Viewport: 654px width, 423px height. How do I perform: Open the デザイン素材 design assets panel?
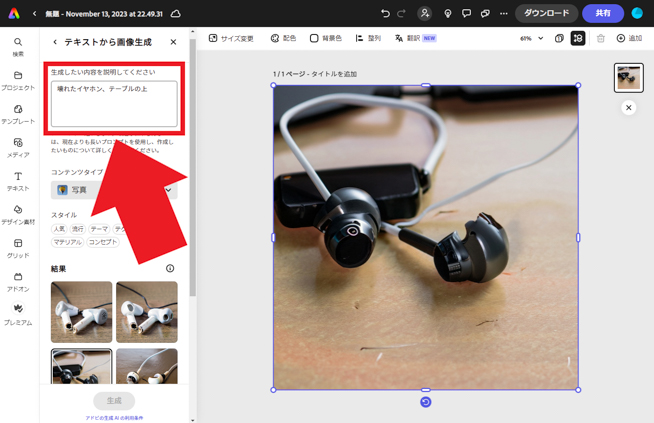point(18,215)
